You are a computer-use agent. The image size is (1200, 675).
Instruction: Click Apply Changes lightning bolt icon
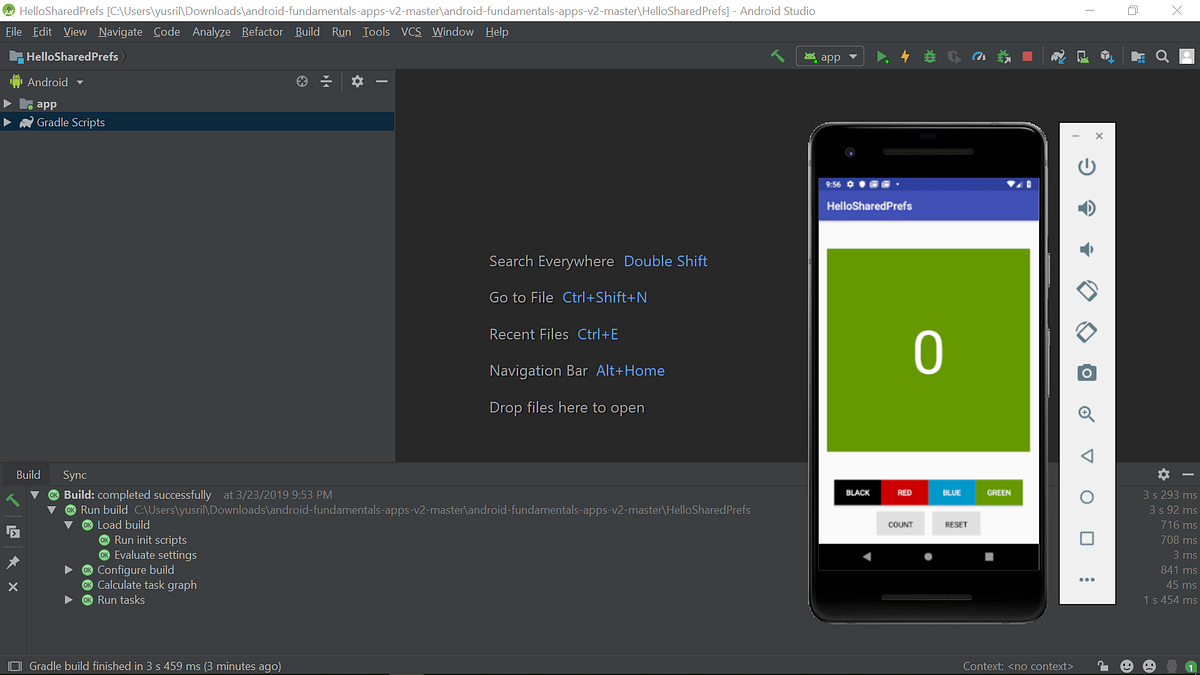coord(905,56)
